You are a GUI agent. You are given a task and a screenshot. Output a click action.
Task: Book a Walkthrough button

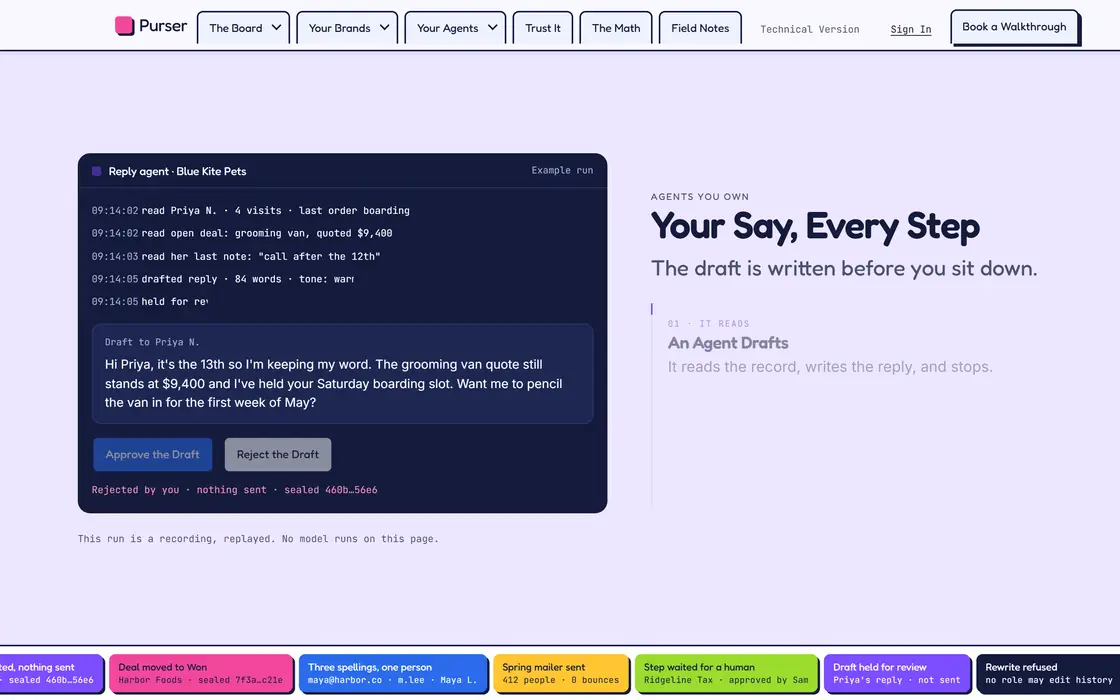[1014, 27]
